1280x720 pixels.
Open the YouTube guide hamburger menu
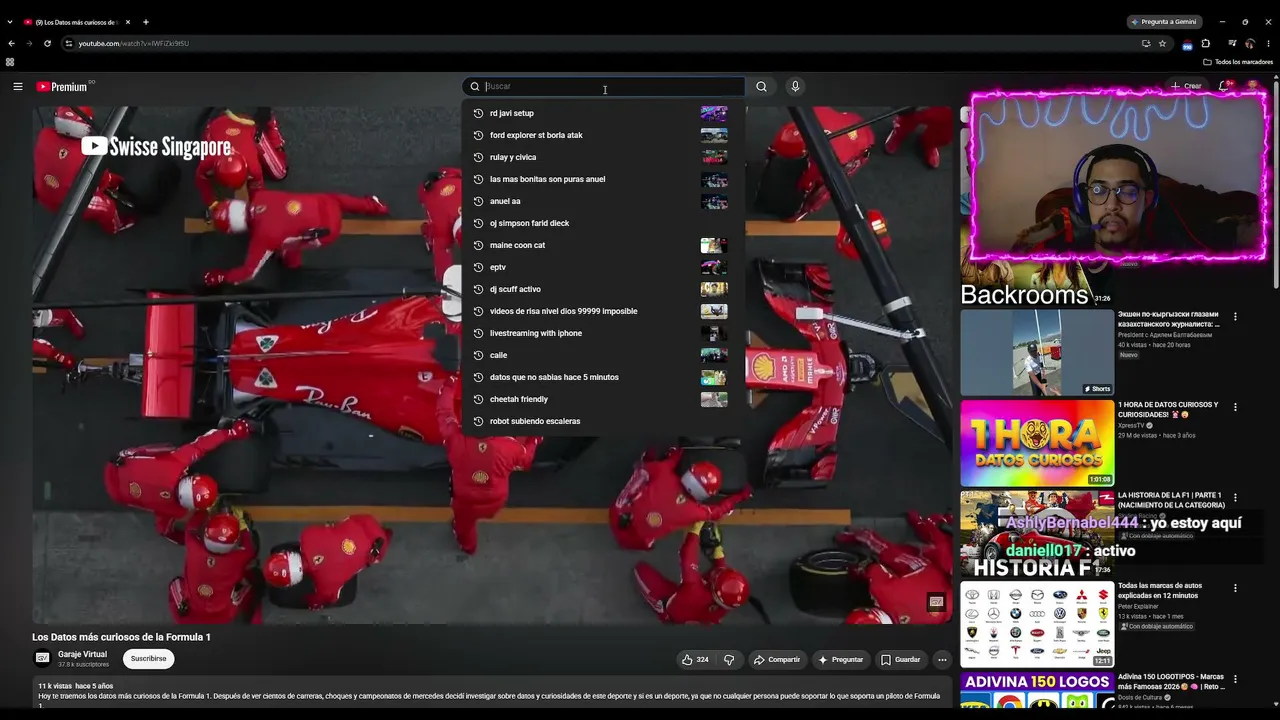(x=18, y=86)
